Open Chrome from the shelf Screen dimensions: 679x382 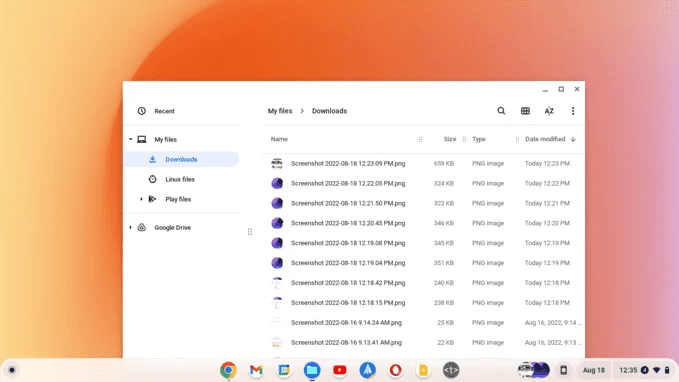pyautogui.click(x=228, y=370)
